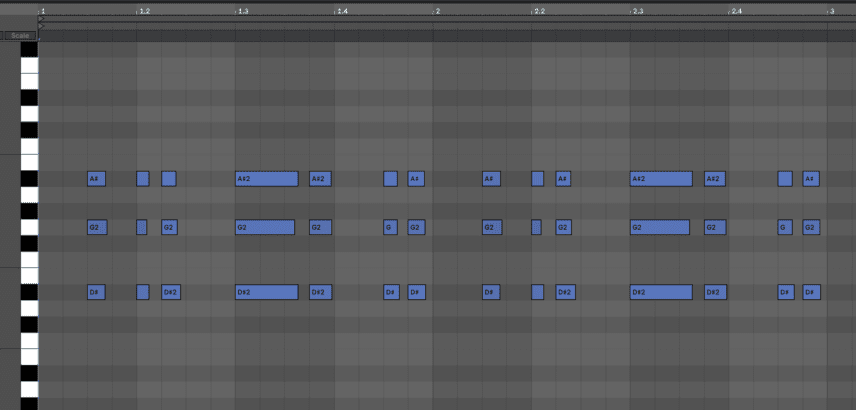Select the long A#2 note in bar 2
856x410 pixels.
(x=661, y=179)
